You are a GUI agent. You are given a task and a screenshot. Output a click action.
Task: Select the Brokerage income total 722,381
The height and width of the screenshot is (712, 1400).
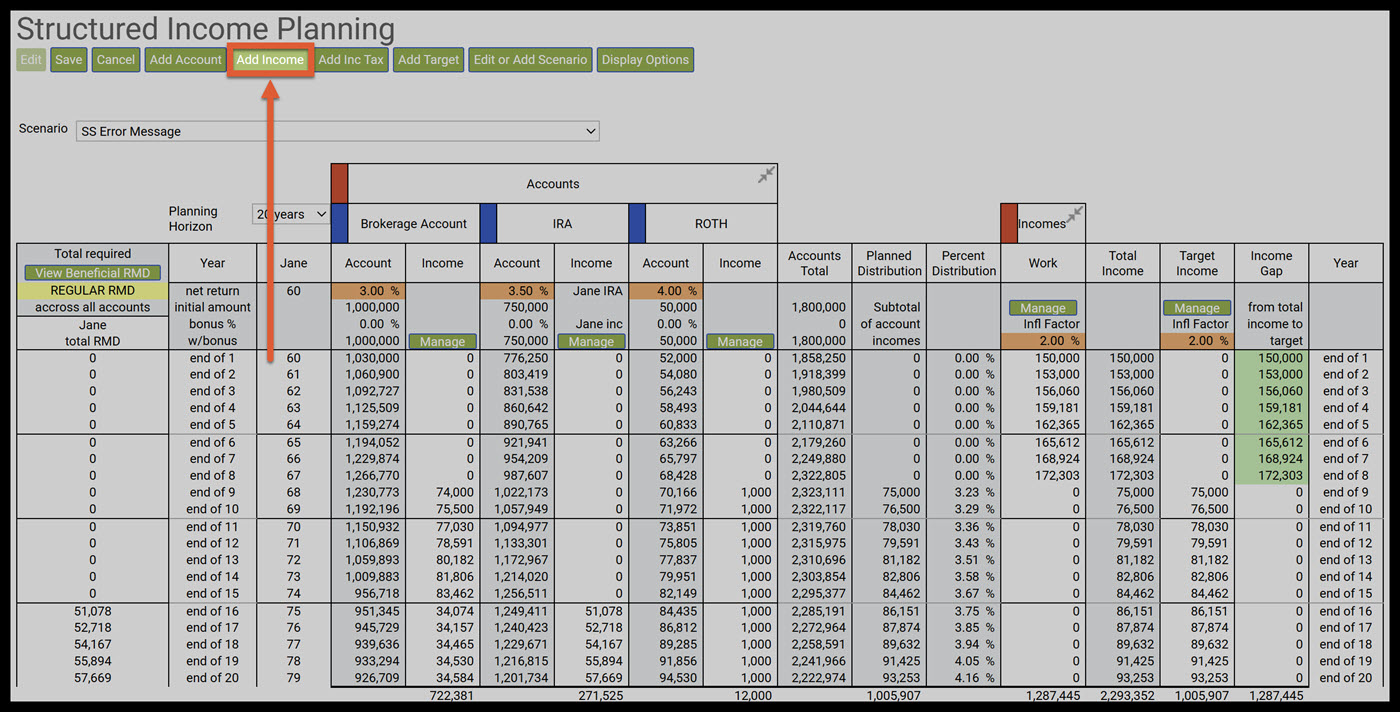(451, 695)
